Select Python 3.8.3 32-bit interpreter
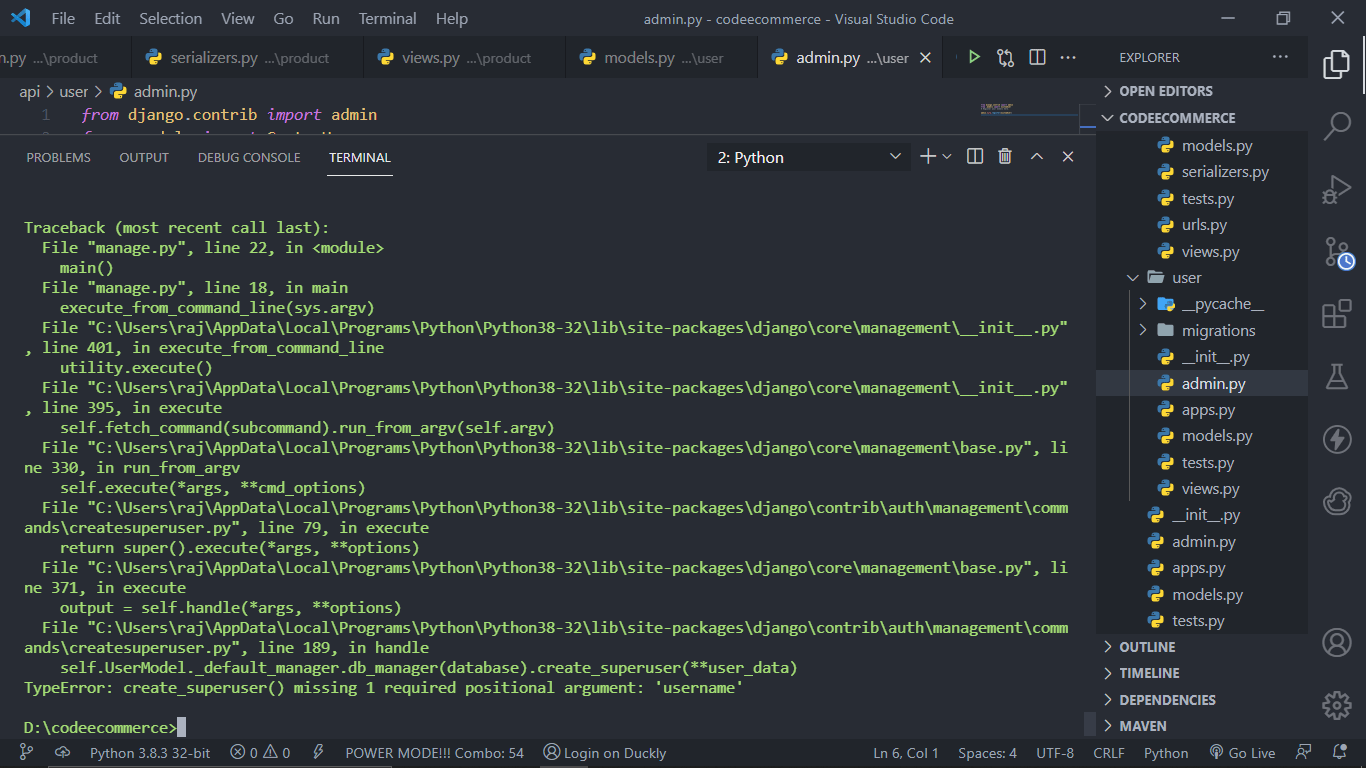Image resolution: width=1366 pixels, height=768 pixels. 150,753
